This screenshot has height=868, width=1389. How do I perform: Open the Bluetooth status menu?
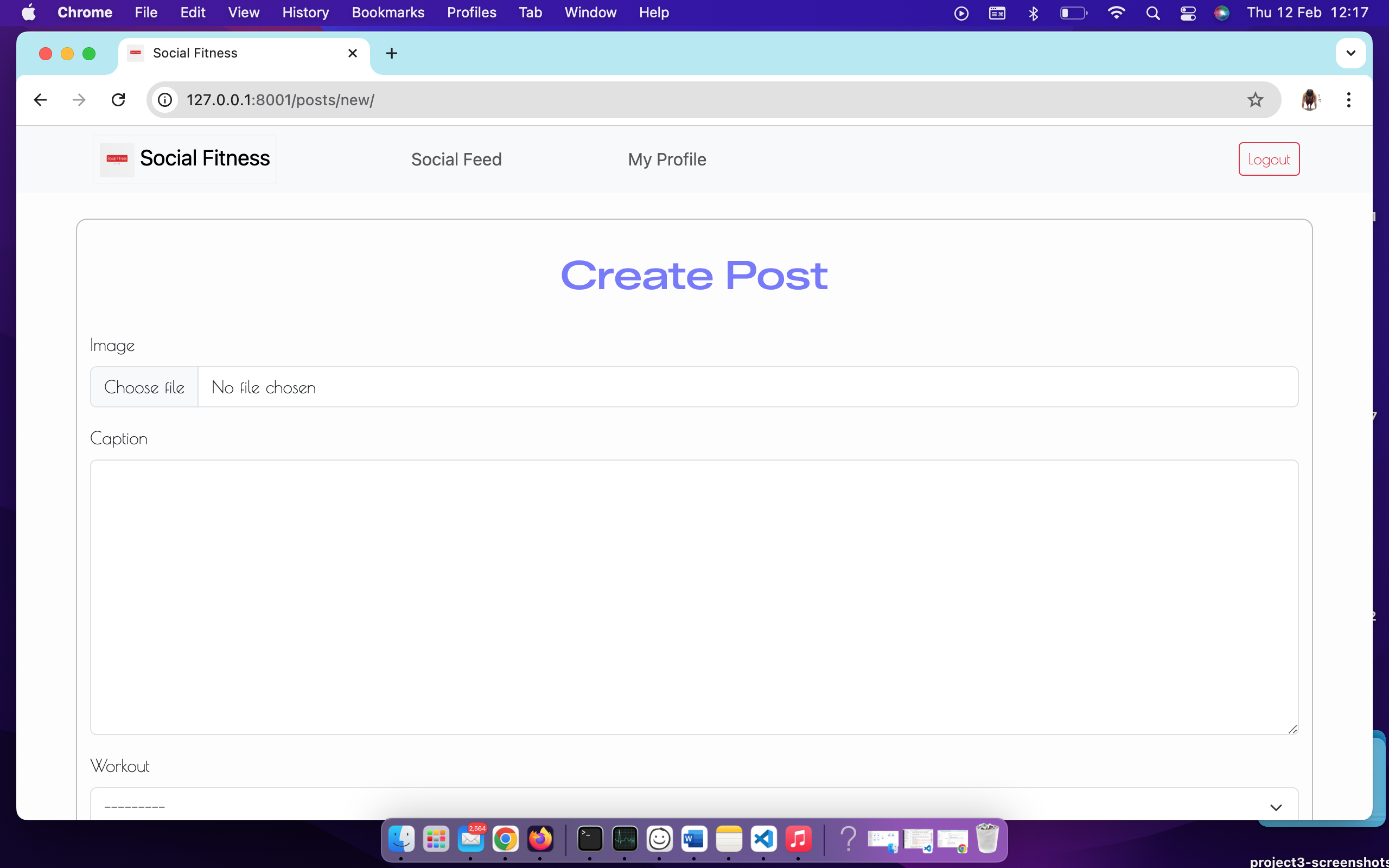1033,12
